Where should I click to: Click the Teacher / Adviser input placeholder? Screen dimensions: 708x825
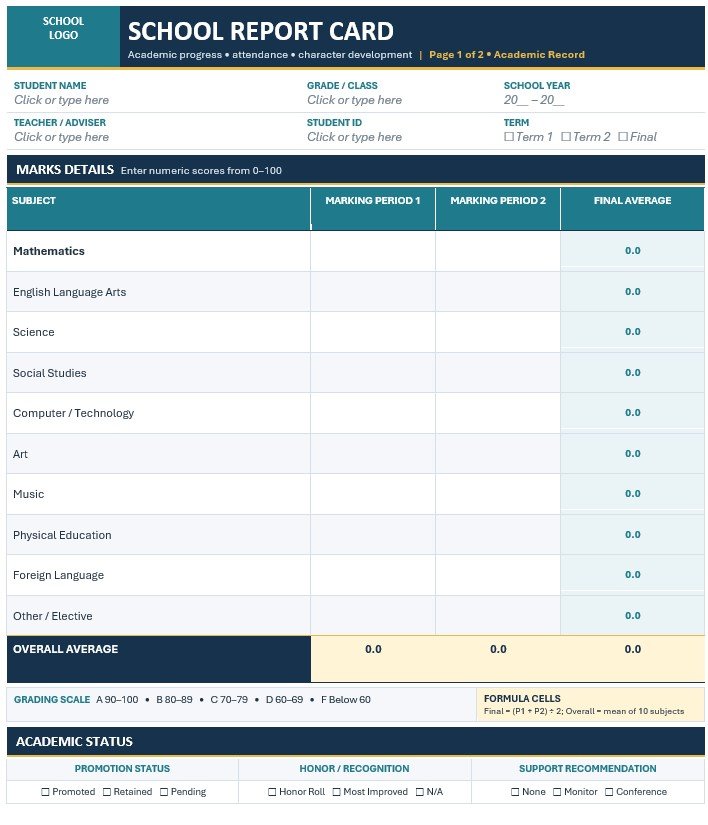[x=62, y=137]
